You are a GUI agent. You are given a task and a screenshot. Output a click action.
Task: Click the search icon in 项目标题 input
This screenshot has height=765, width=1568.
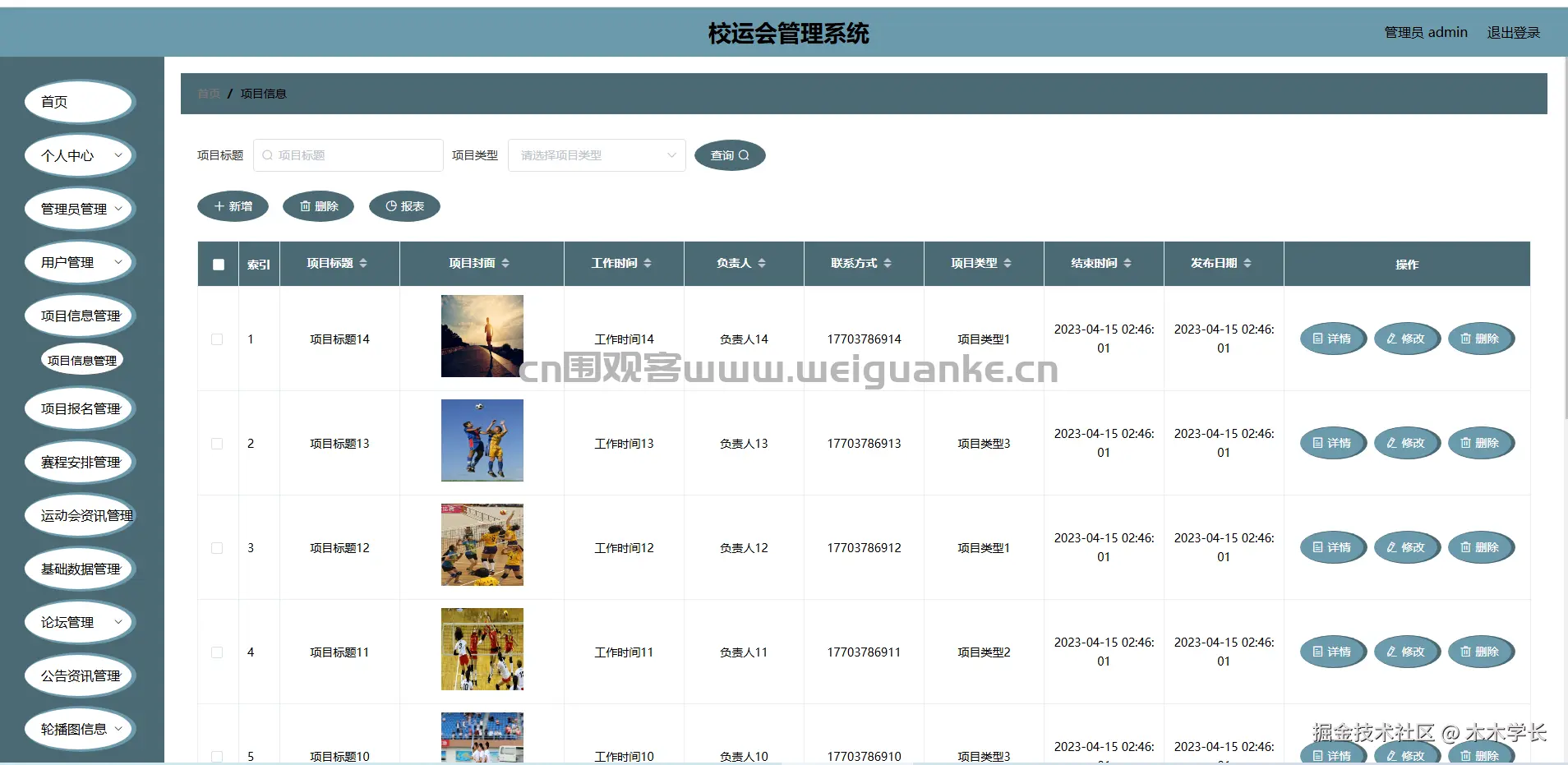[x=267, y=155]
